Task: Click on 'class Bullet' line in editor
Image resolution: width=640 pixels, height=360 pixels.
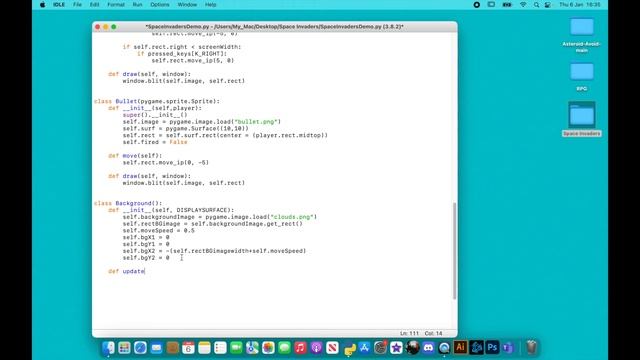Action: tap(157, 101)
